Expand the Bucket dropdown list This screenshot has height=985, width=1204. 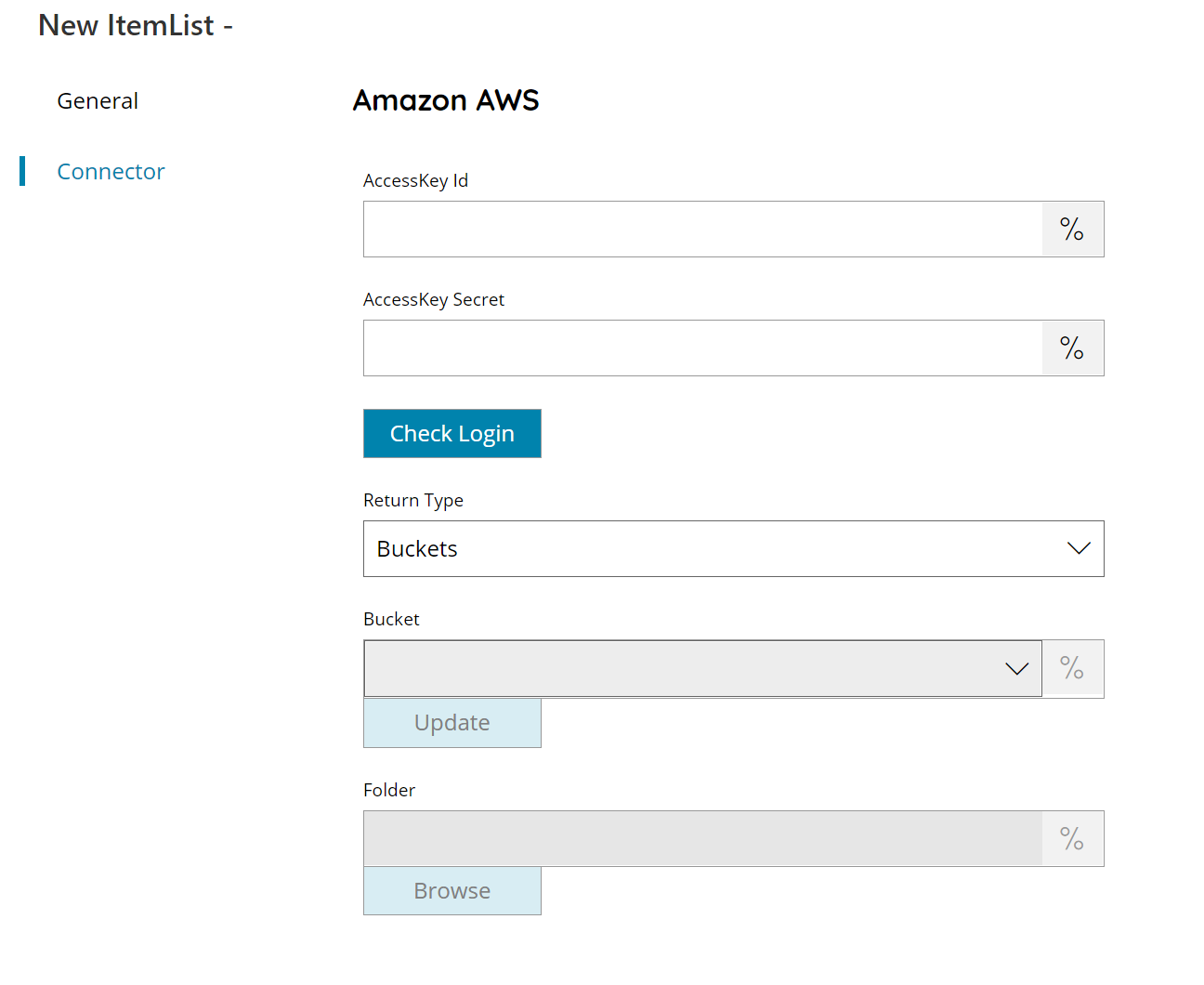[703, 668]
